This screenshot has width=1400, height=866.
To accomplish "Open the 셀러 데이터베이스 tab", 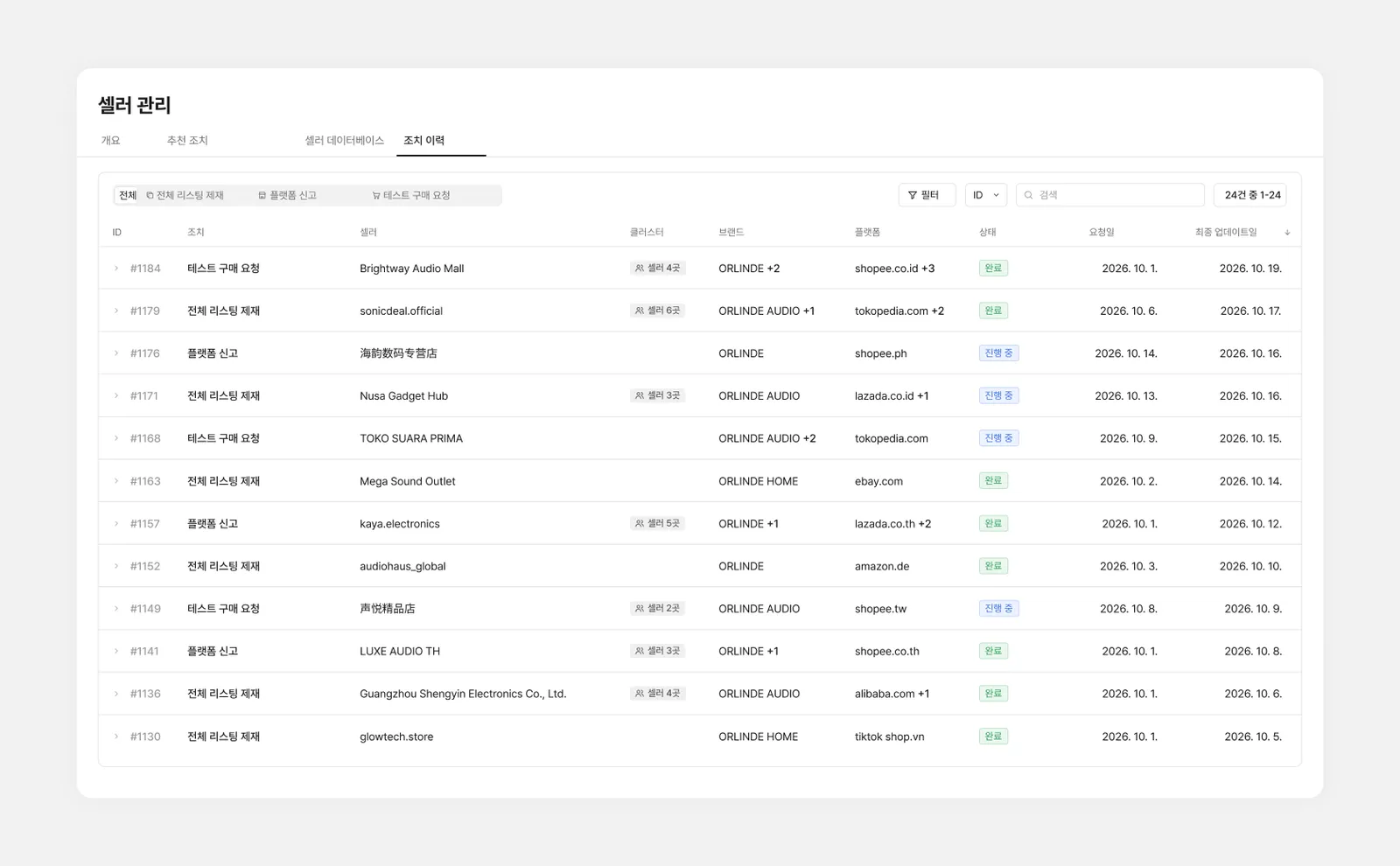I will click(x=344, y=140).
